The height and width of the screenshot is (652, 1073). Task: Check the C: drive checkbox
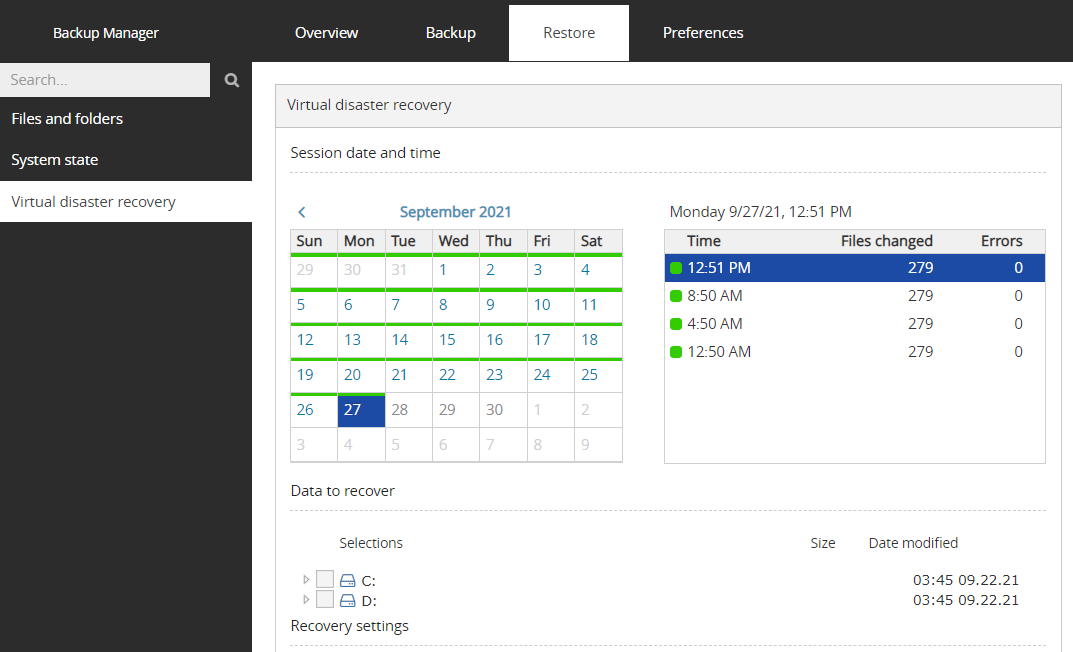pos(325,579)
